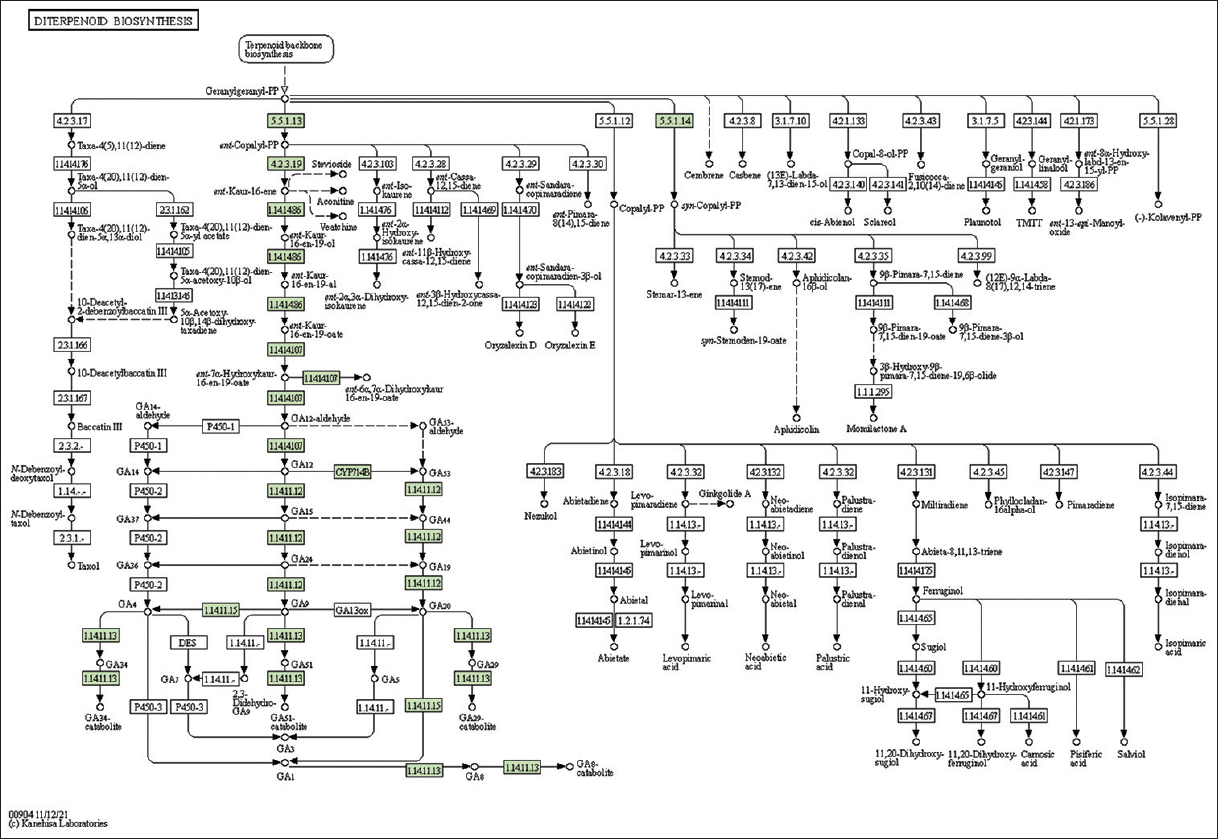Open the 5.5.1.12 enzyme entry
This screenshot has height=839, width=1218.
pyautogui.click(x=614, y=121)
